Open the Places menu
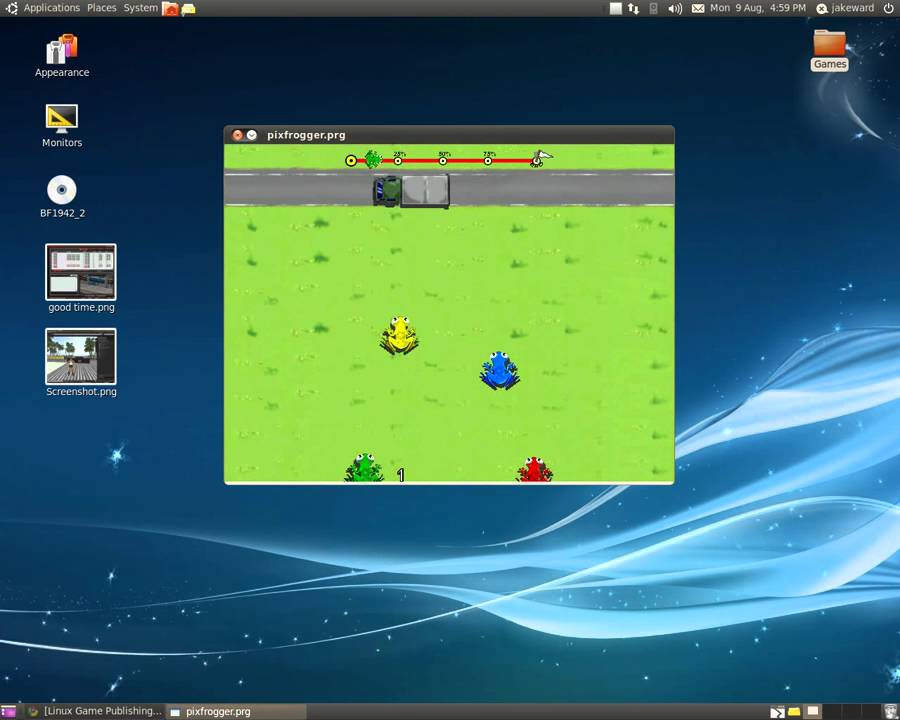Viewport: 900px width, 720px height. click(102, 8)
